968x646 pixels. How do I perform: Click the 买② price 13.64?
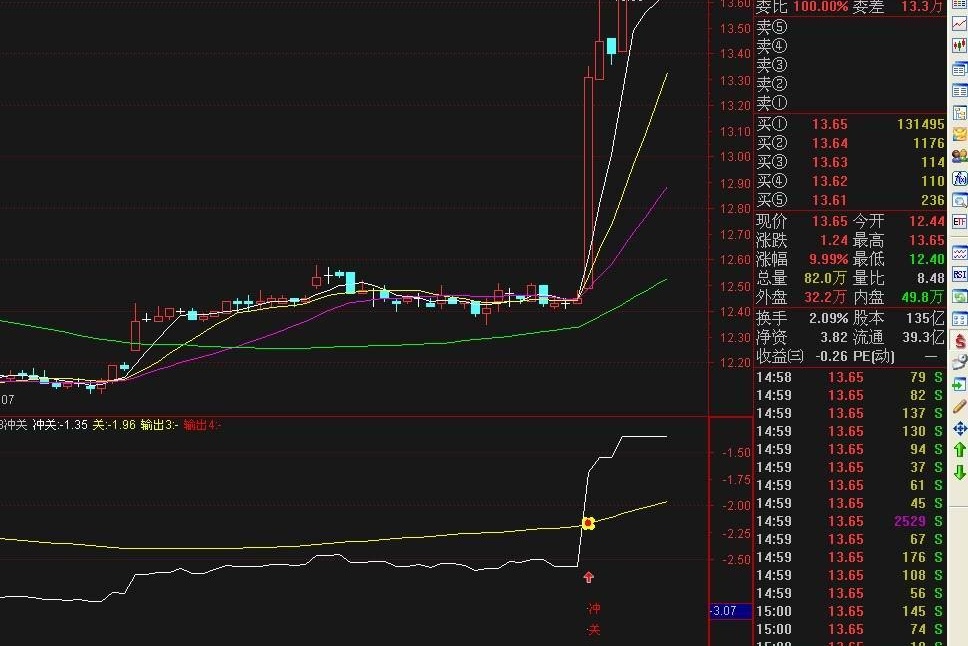pyautogui.click(x=830, y=143)
